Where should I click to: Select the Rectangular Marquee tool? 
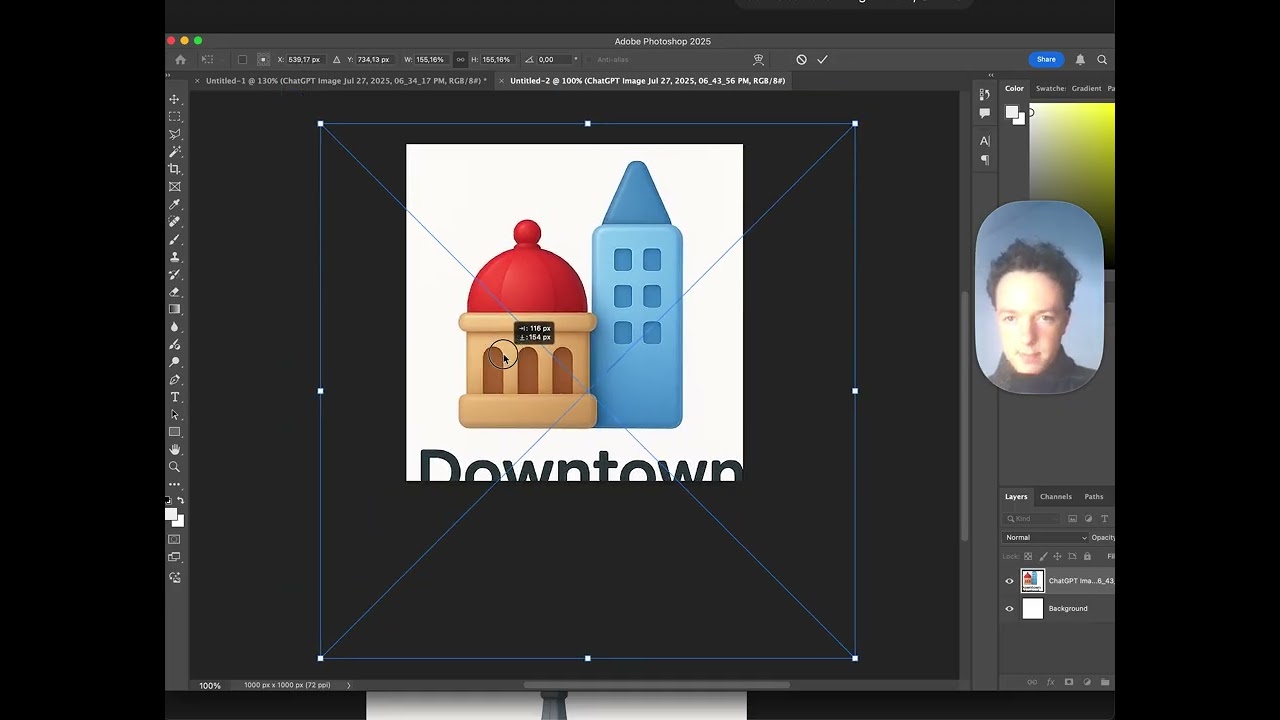[x=174, y=117]
